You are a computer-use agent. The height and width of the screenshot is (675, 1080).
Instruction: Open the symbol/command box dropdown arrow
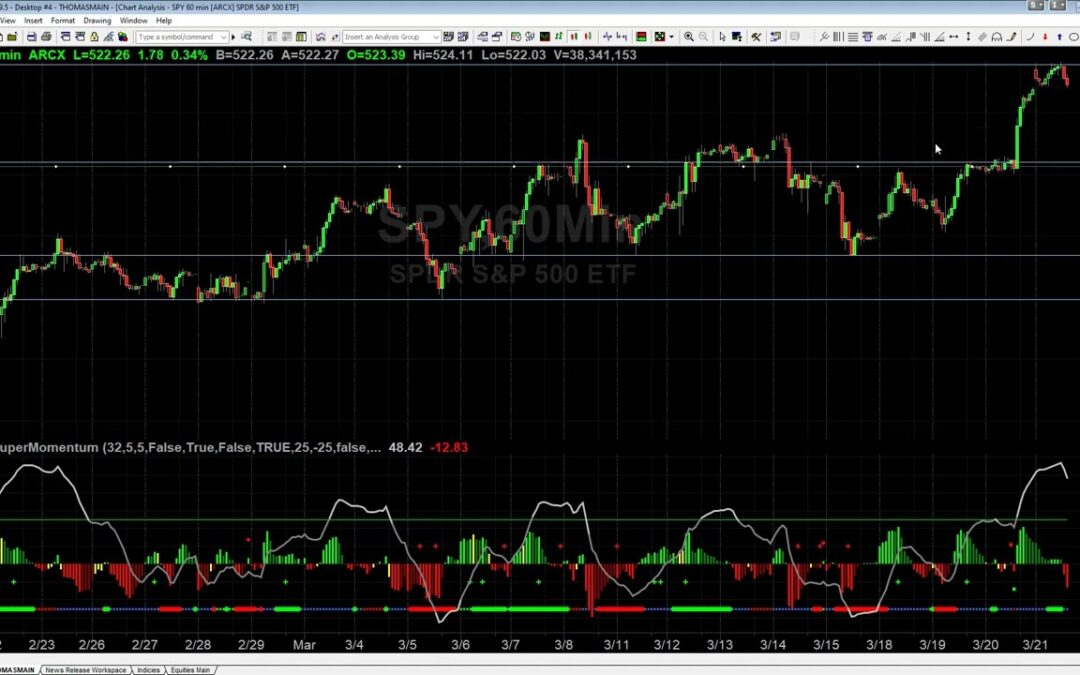(x=223, y=37)
